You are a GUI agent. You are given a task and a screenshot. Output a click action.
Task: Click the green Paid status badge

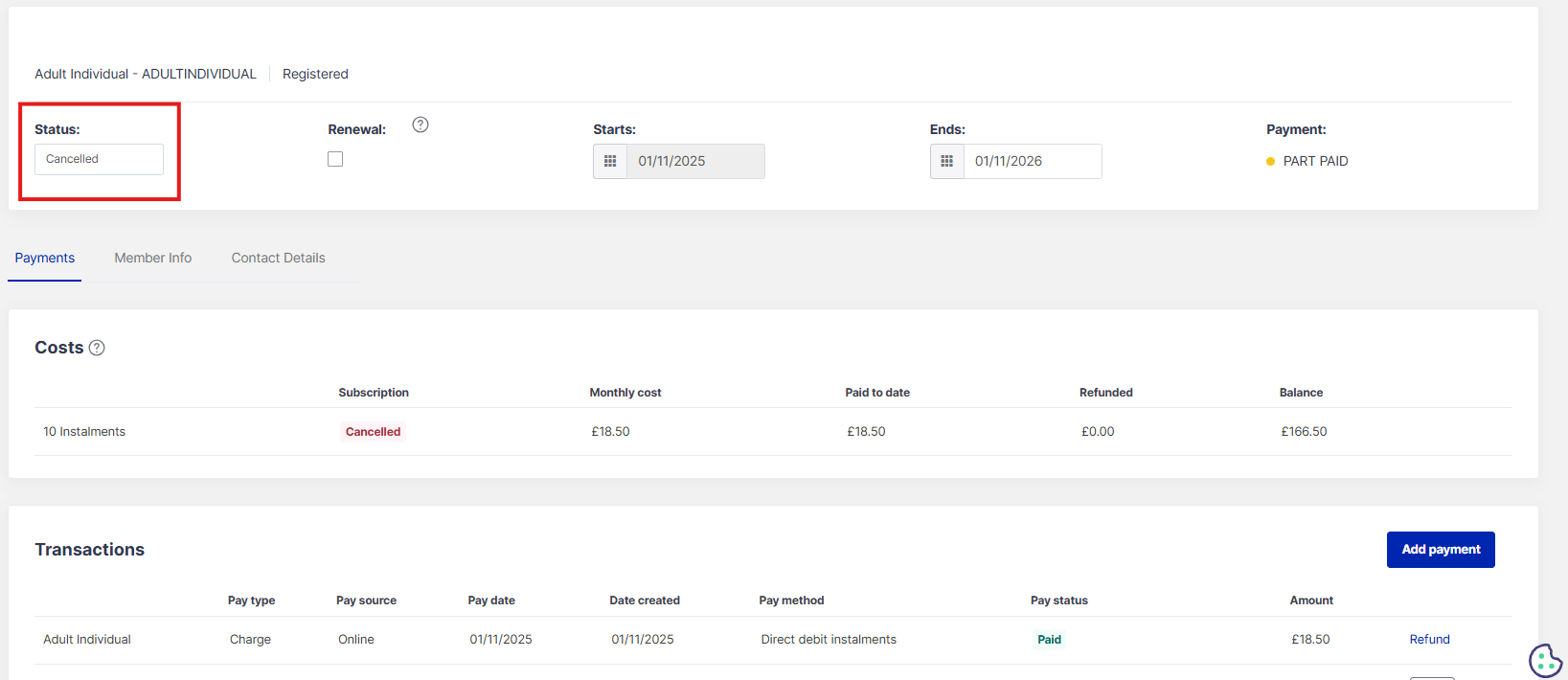point(1049,640)
